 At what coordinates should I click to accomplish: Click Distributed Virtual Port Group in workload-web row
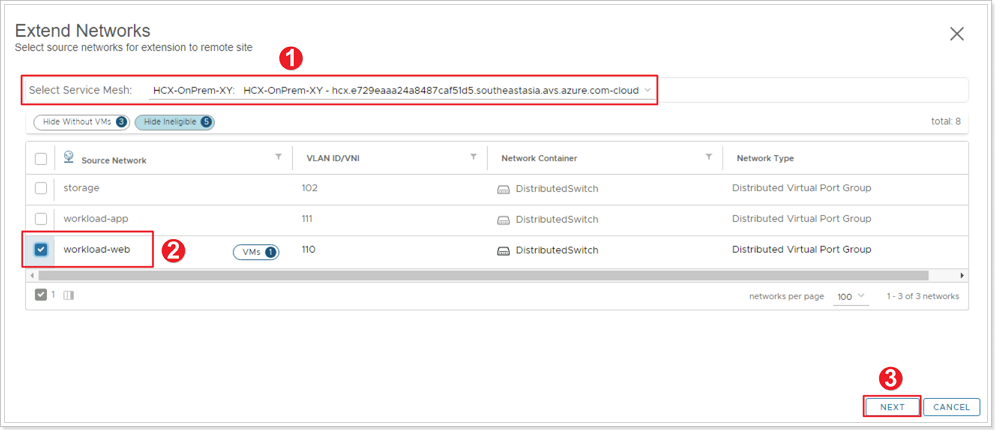click(x=801, y=249)
